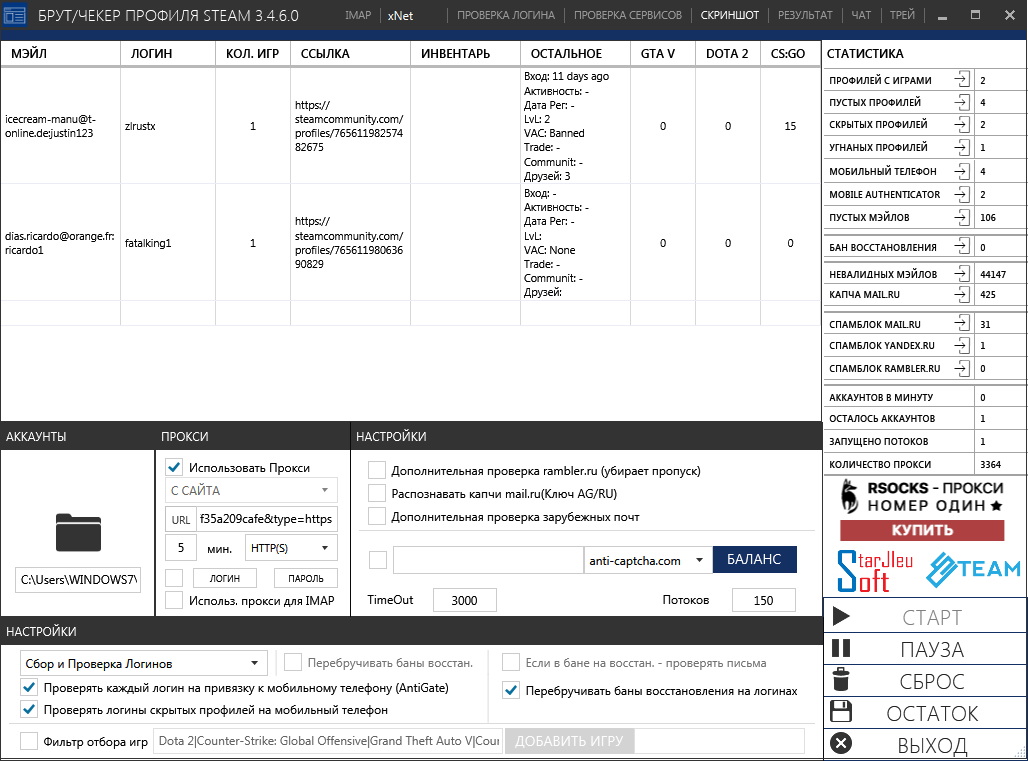Click the Потоков threads input field
This screenshot has height=761, width=1028.
[764, 600]
